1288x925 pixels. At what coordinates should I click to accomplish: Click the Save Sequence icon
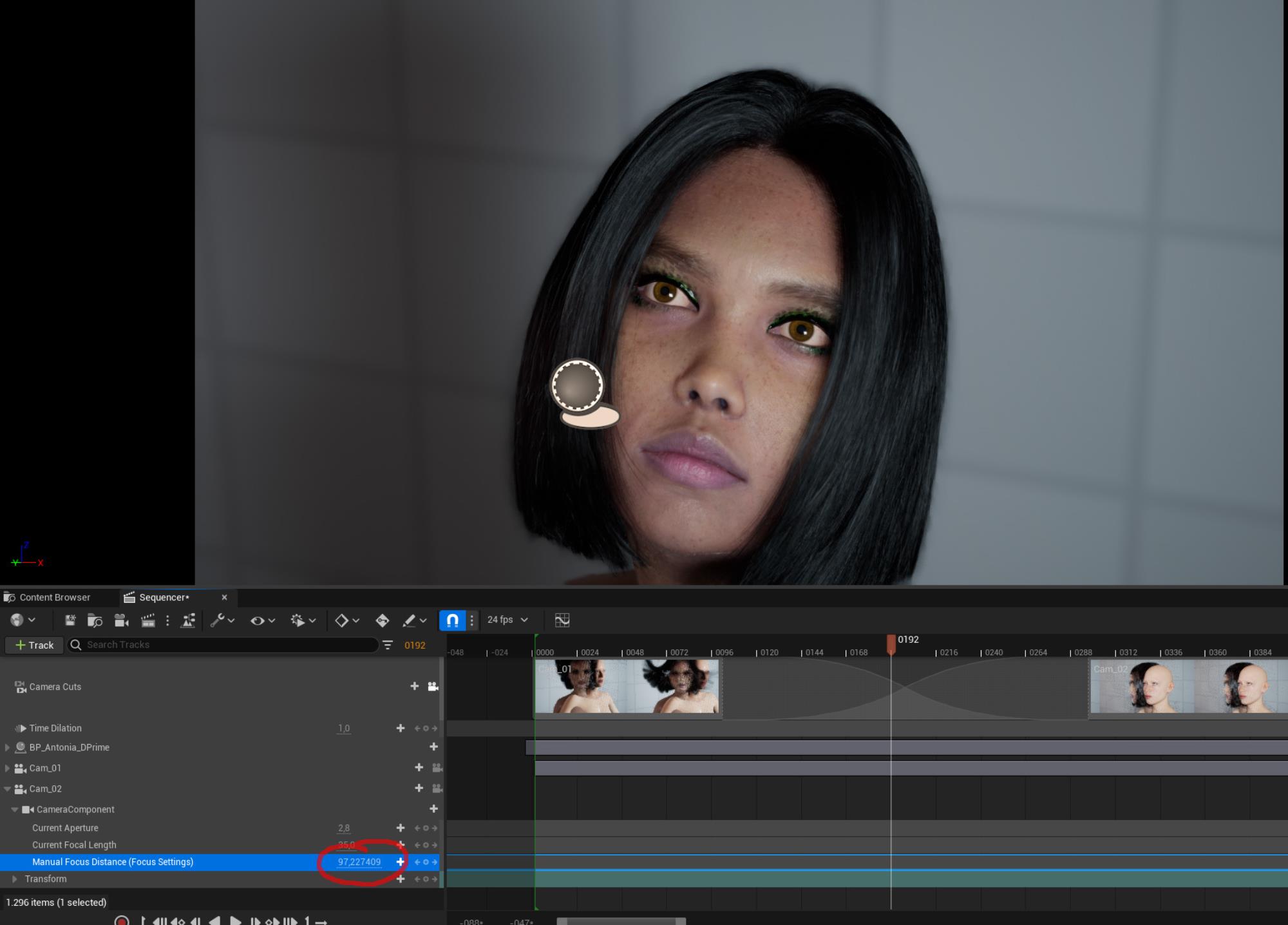click(70, 620)
